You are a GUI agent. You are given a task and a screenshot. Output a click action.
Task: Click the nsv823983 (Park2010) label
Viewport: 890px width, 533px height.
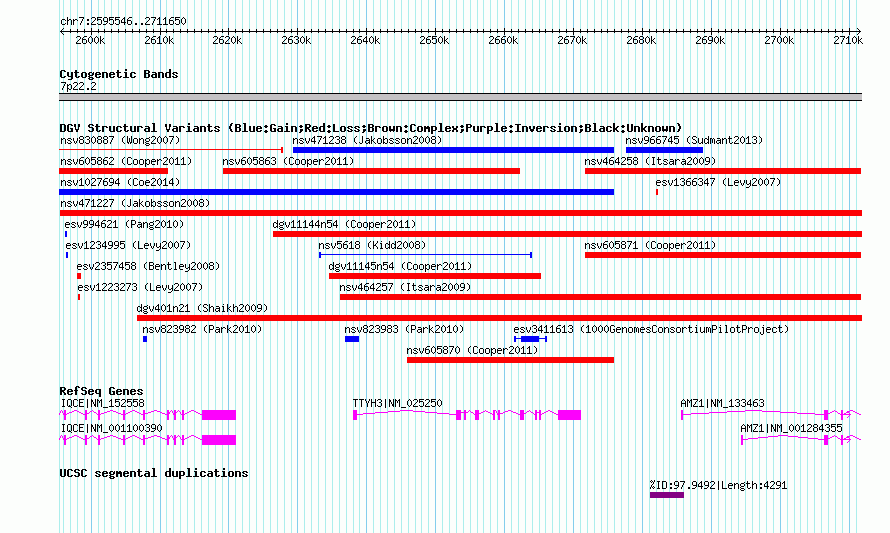click(x=404, y=329)
